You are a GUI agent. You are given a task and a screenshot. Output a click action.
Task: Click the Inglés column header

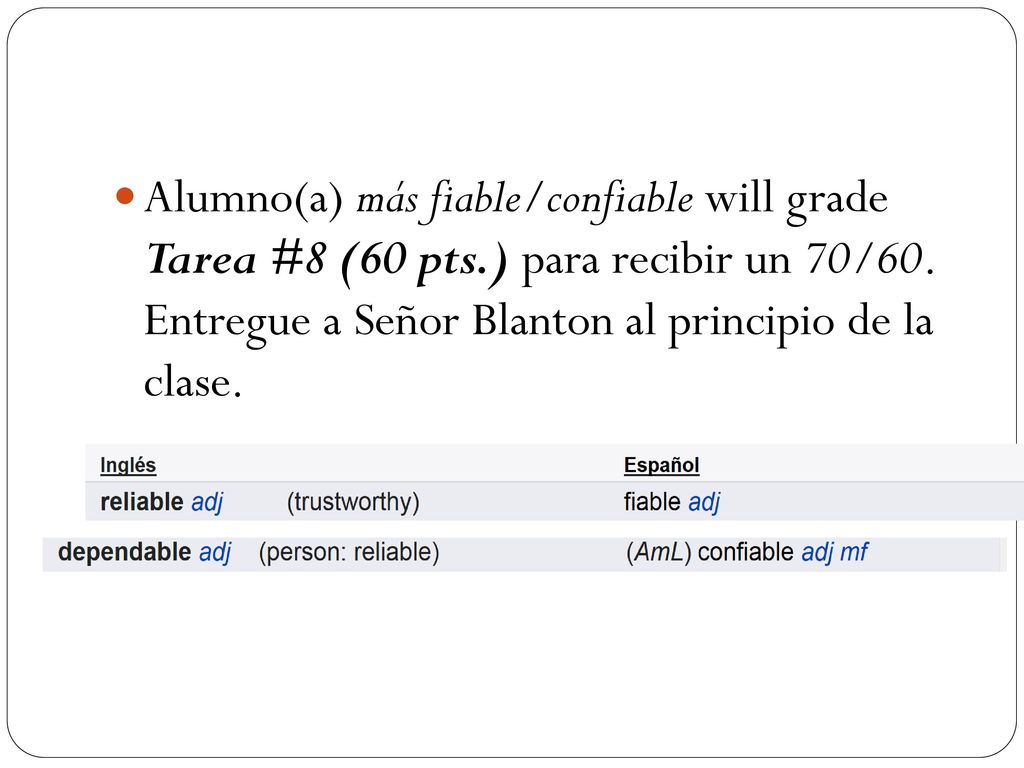[x=128, y=465]
